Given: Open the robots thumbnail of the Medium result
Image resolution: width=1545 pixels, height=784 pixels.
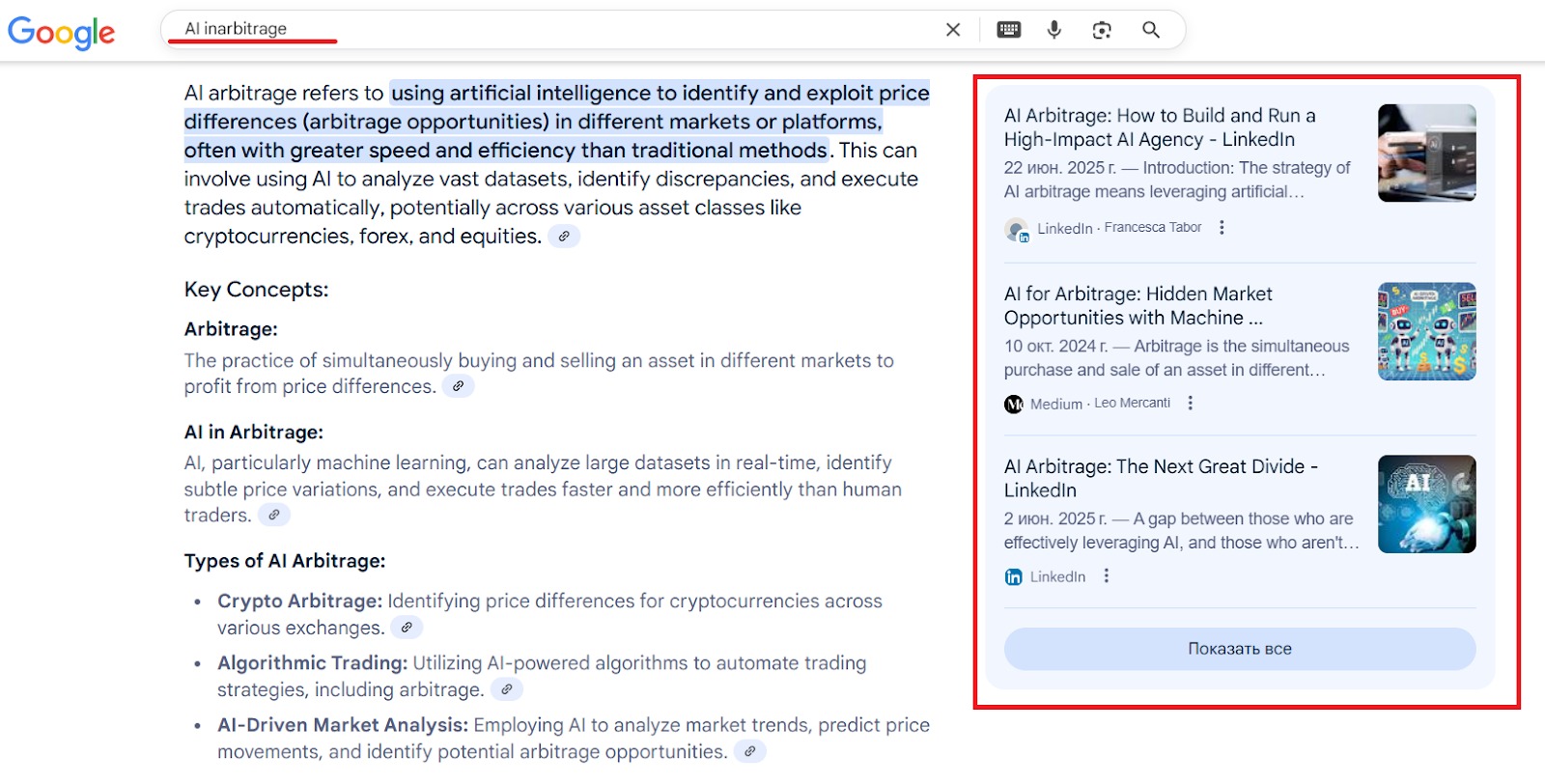Looking at the screenshot, I should (x=1427, y=331).
